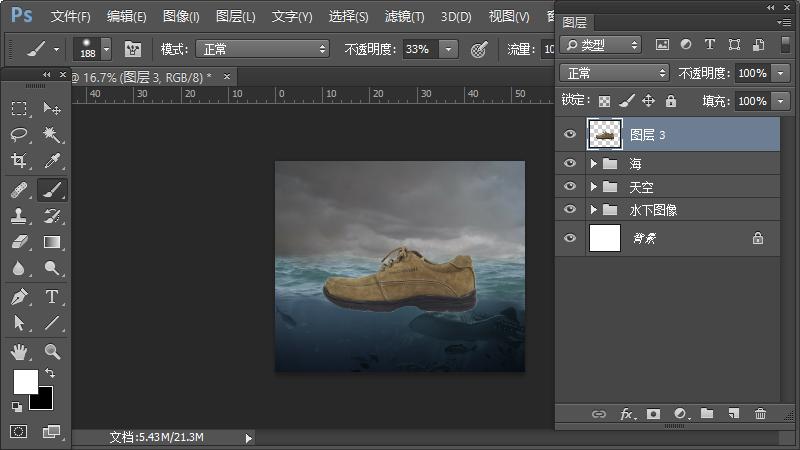Open the 视图(V) menu

point(509,16)
